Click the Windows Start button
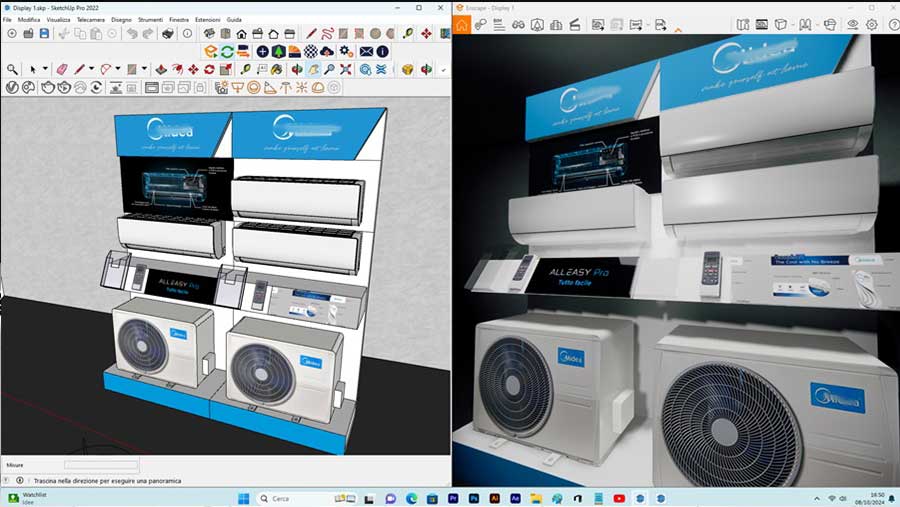This screenshot has width=900, height=507. pyautogui.click(x=243, y=498)
